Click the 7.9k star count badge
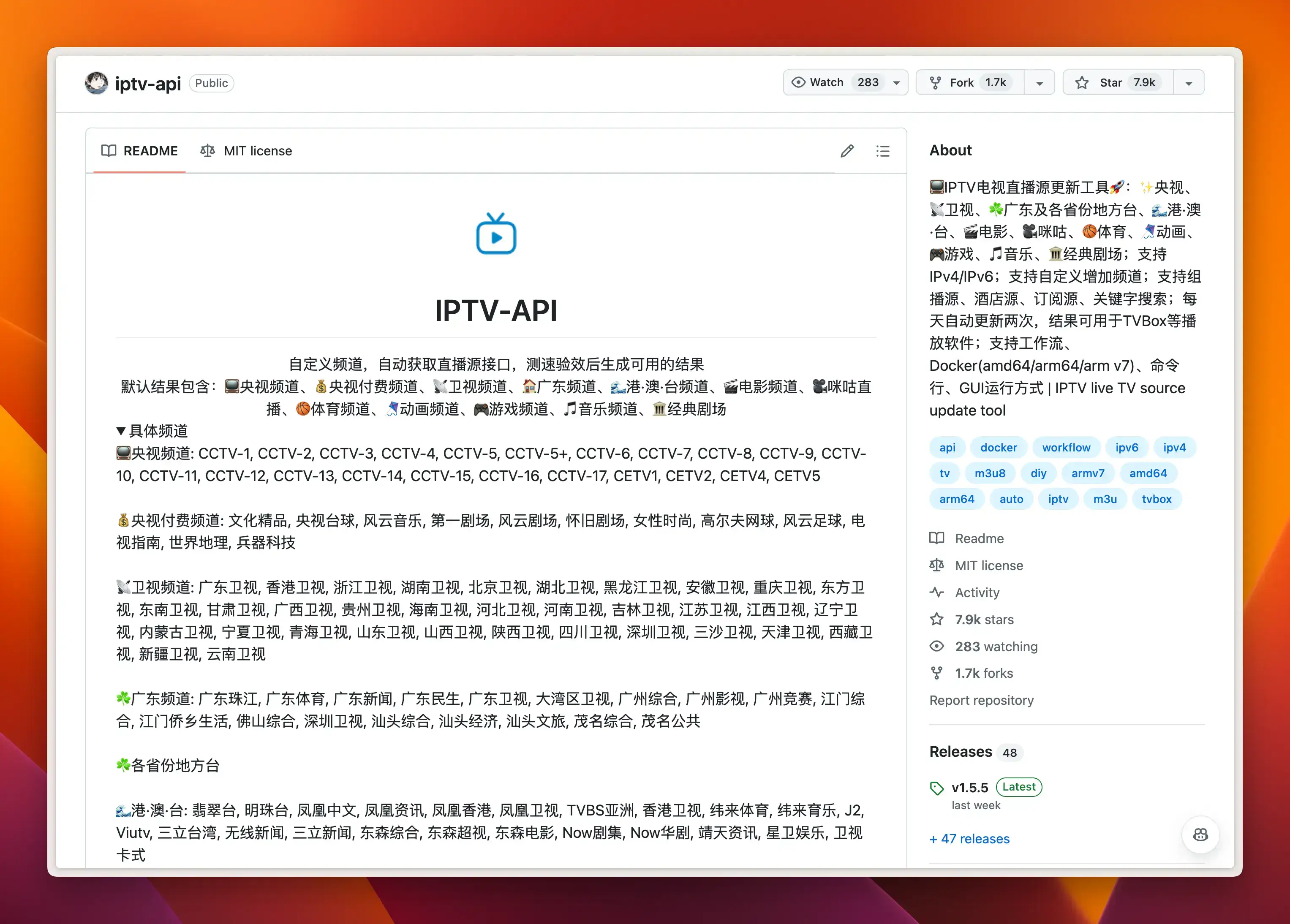1290x924 pixels. click(1144, 82)
